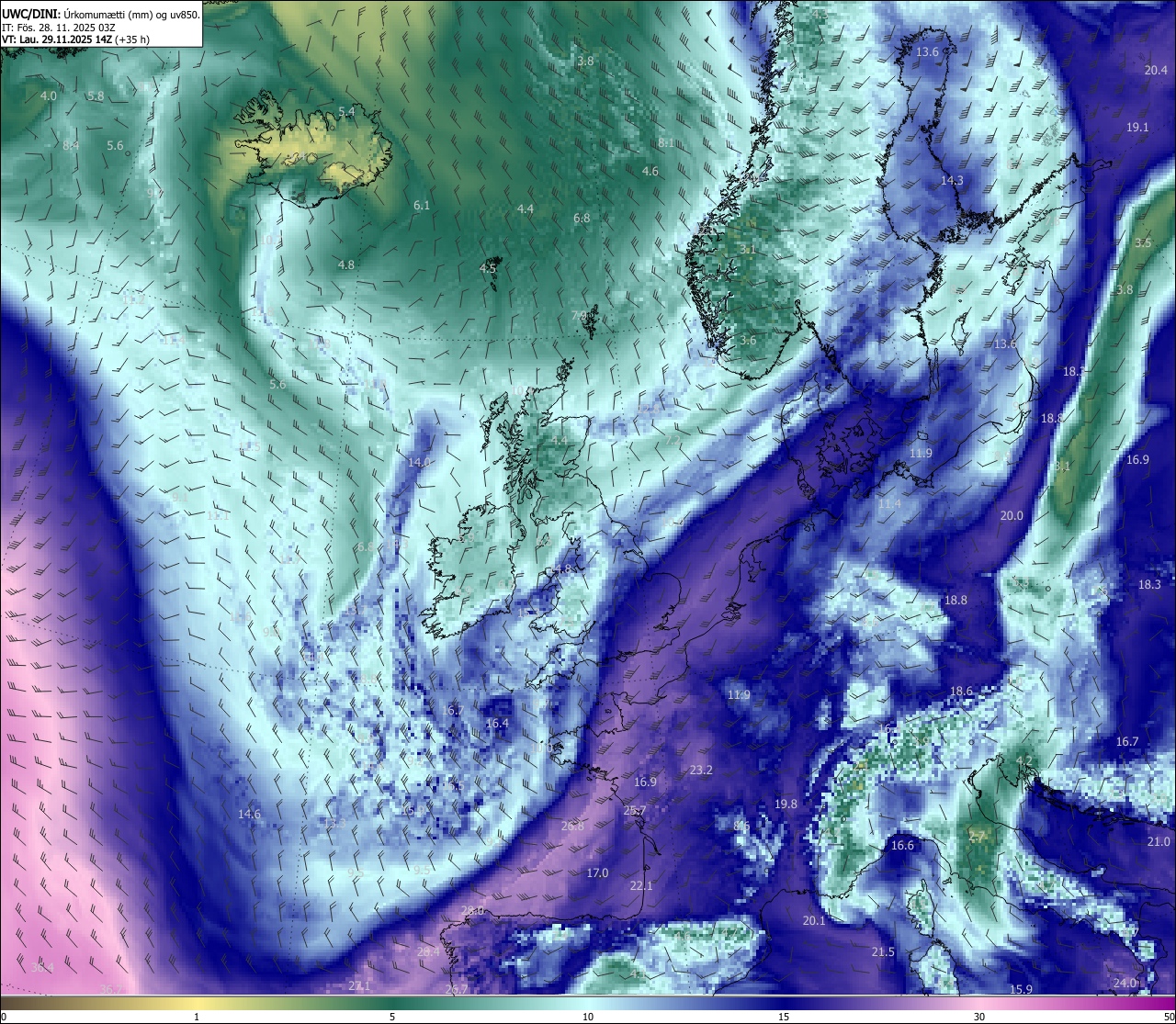This screenshot has width=1176, height=1024.
Task: Click the "3.5" value label
Action: tap(1143, 243)
